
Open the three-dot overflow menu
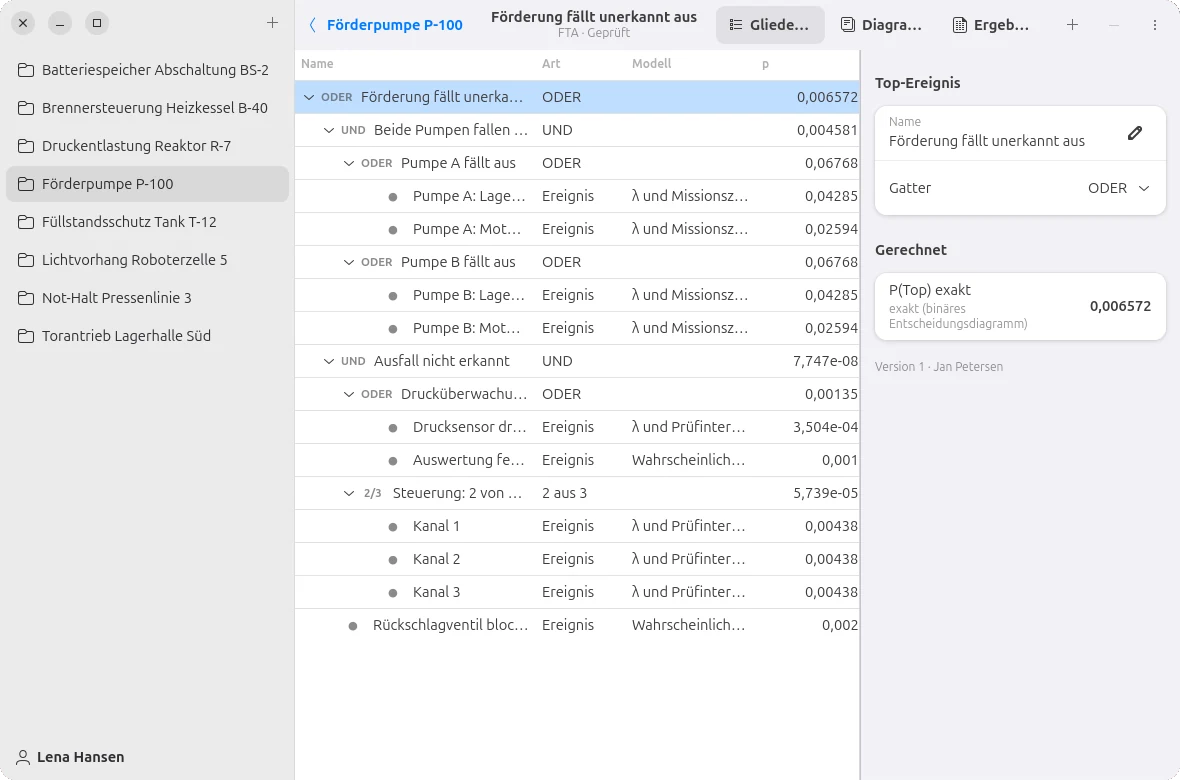[x=1154, y=25]
